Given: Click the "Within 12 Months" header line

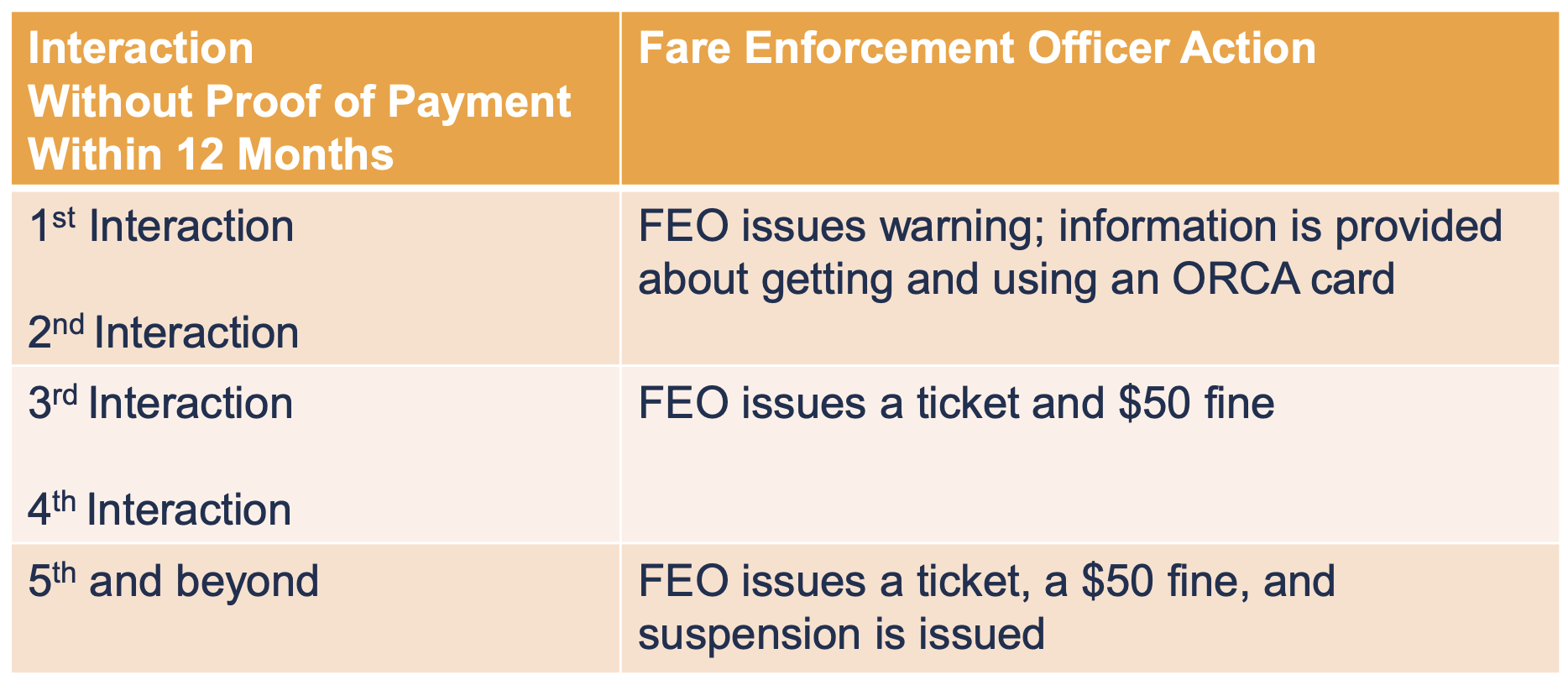Looking at the screenshot, I should (211, 154).
